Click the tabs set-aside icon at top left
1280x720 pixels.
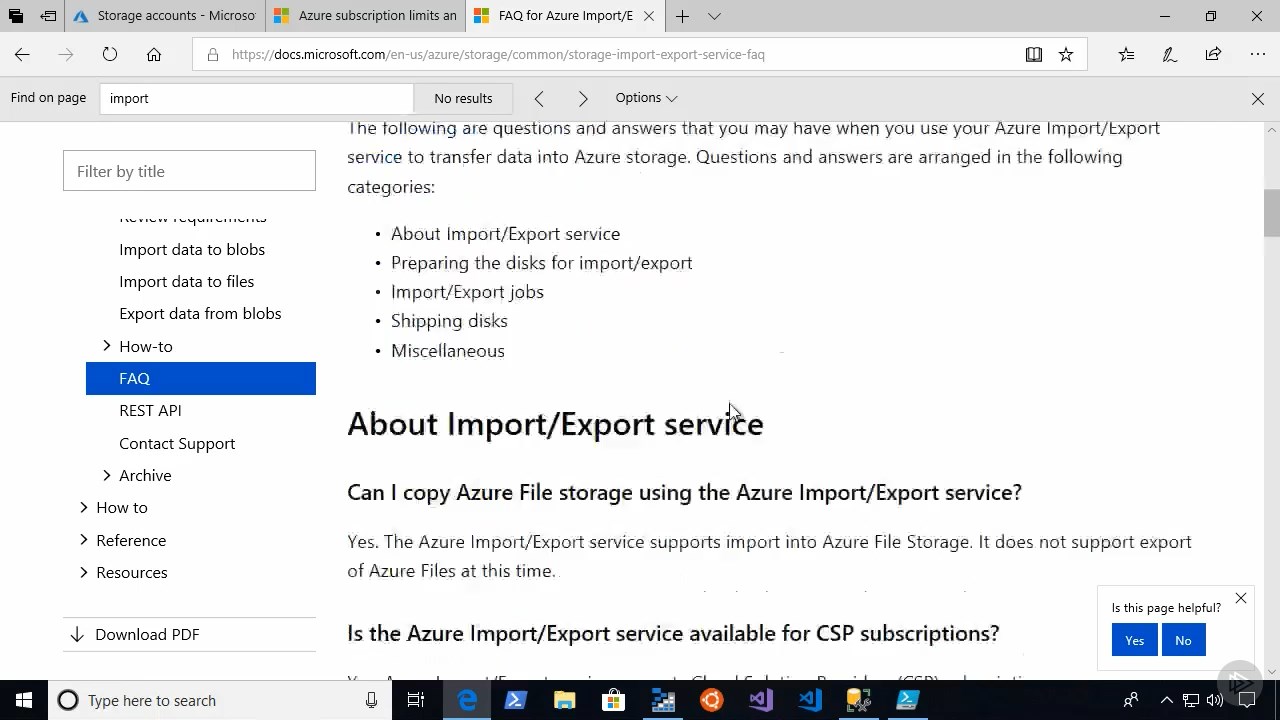16,16
